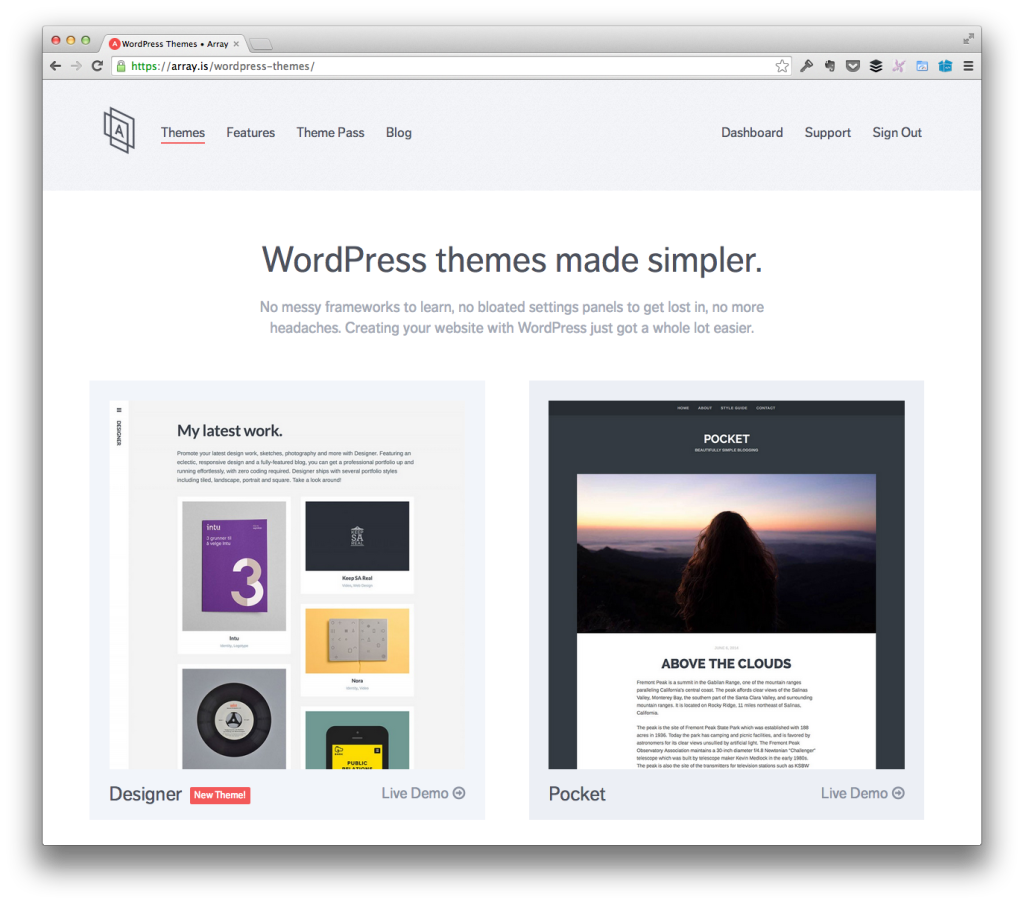Open the Pocket theme preview thumbnail
This screenshot has width=1024, height=904.
(x=726, y=585)
